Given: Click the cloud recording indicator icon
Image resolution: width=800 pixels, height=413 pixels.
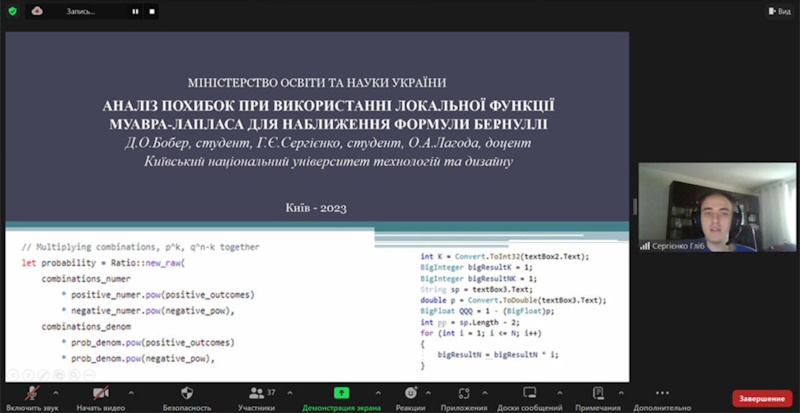Looking at the screenshot, I should [38, 11].
